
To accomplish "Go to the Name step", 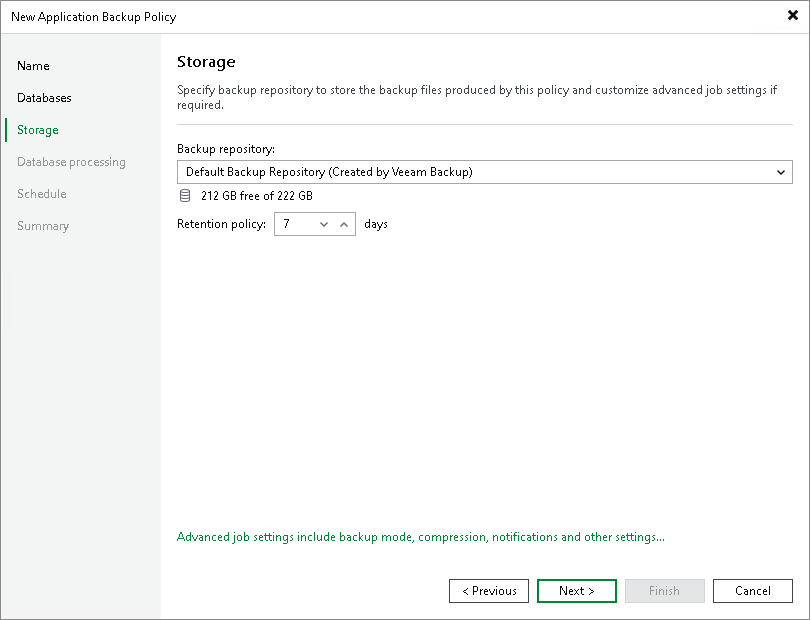I will click(x=33, y=66).
